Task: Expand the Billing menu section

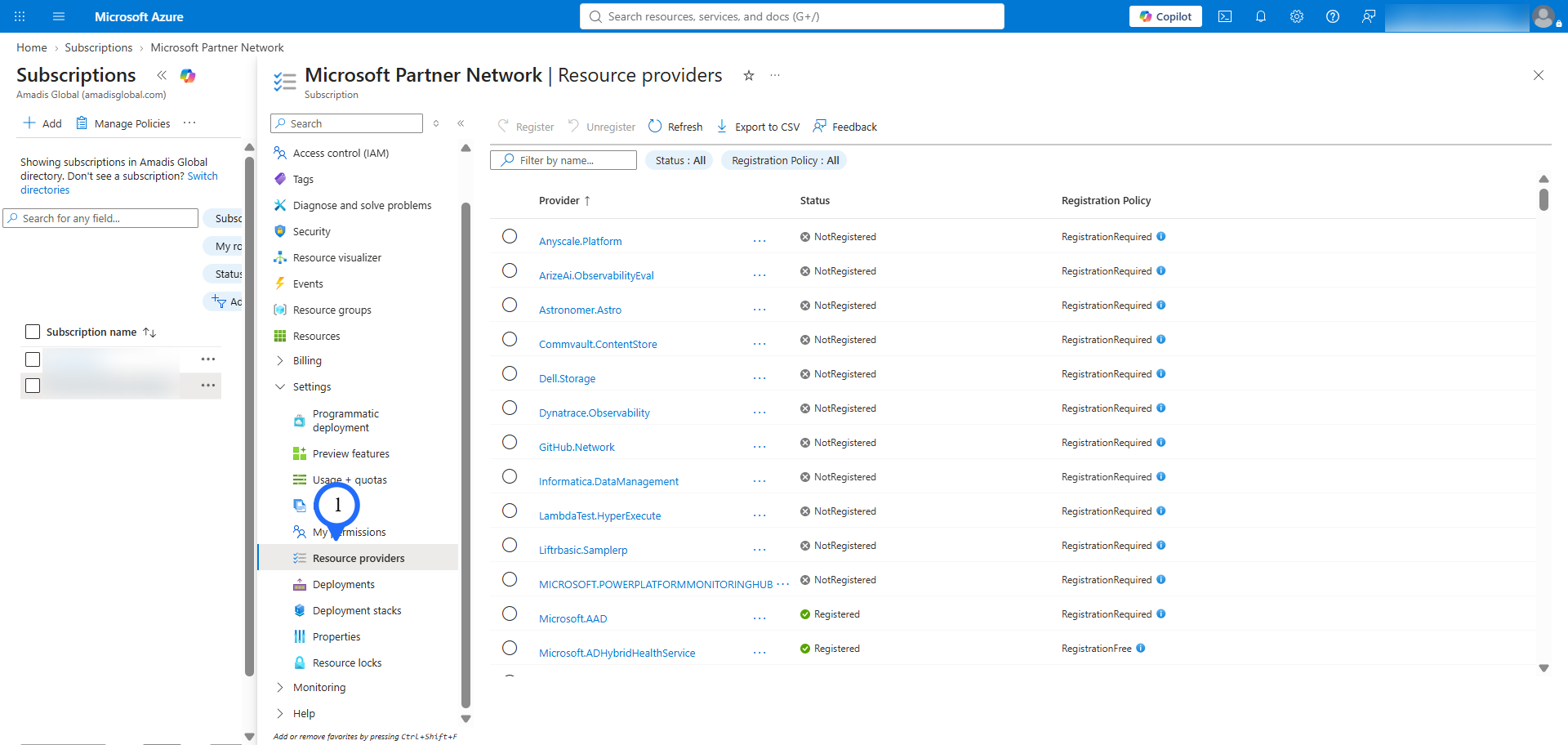Action: [x=280, y=360]
